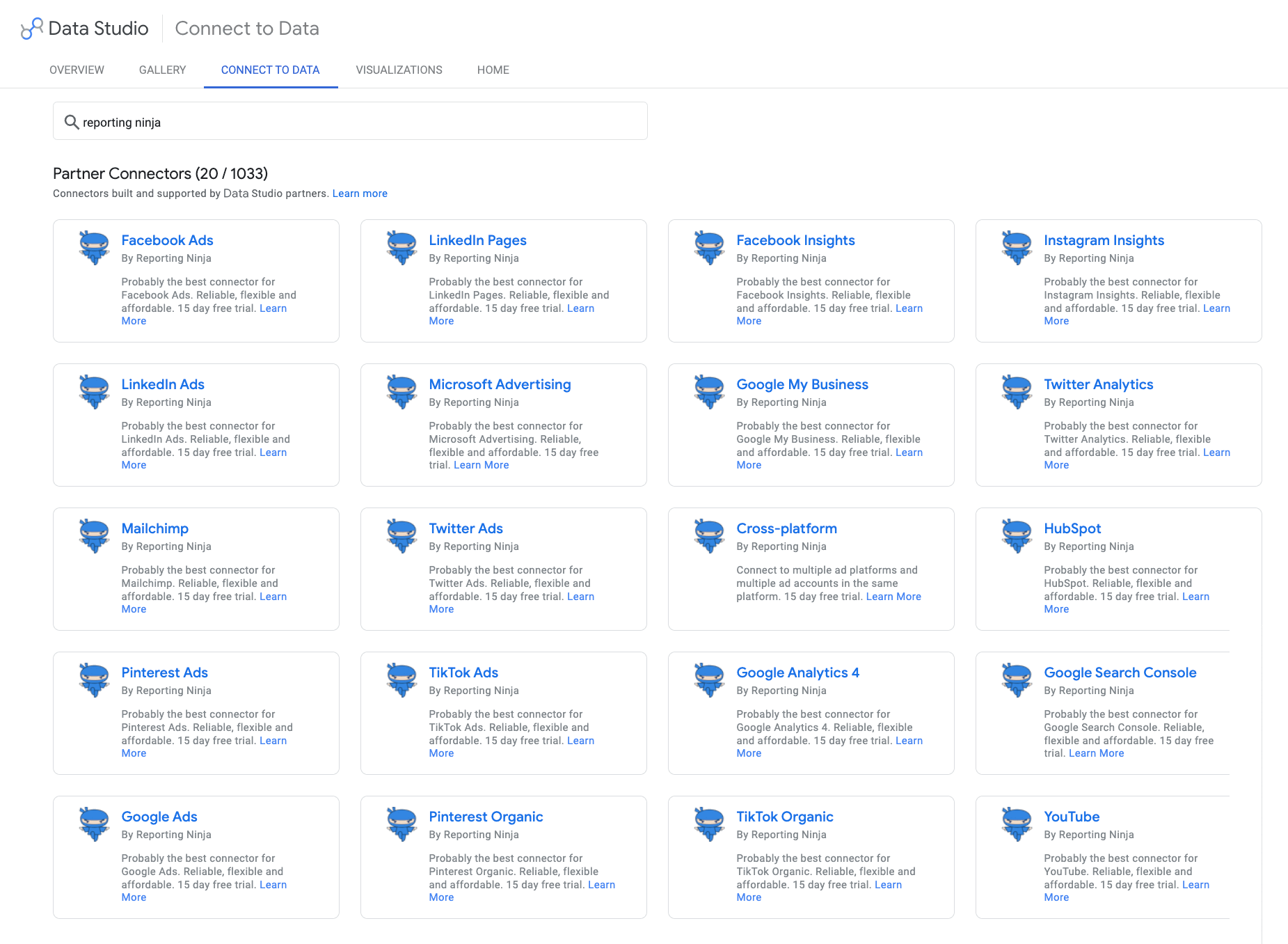
Task: Open the HubSpot connector title
Action: 1072,528
